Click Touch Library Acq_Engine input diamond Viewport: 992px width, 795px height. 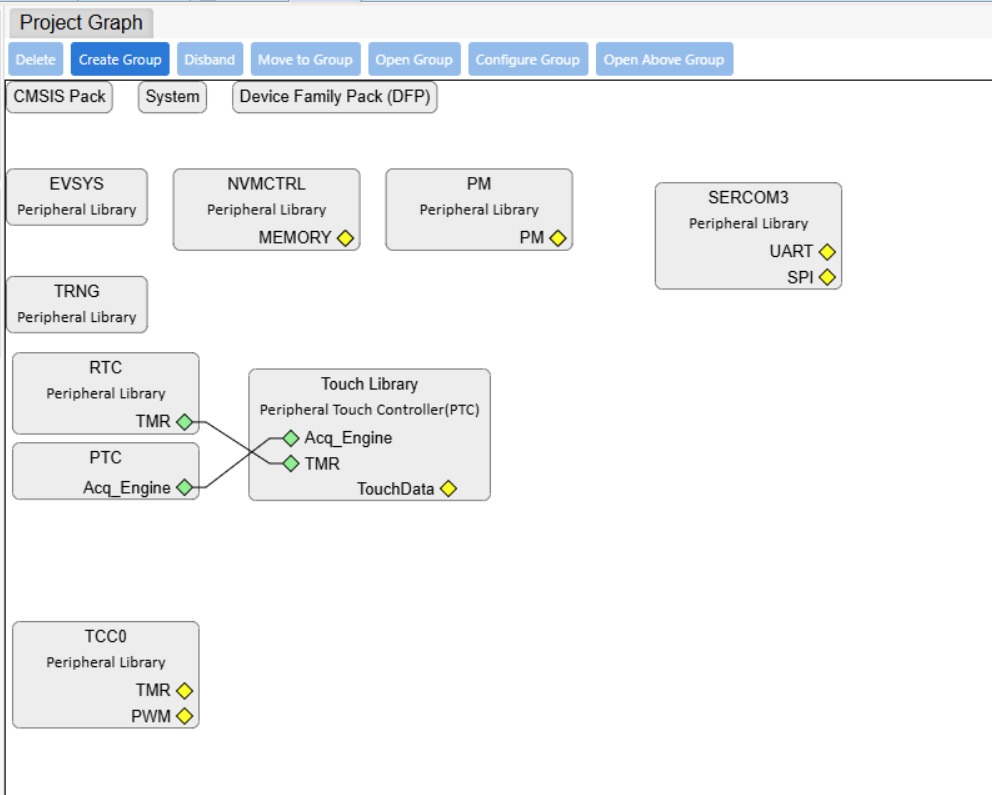point(291,438)
